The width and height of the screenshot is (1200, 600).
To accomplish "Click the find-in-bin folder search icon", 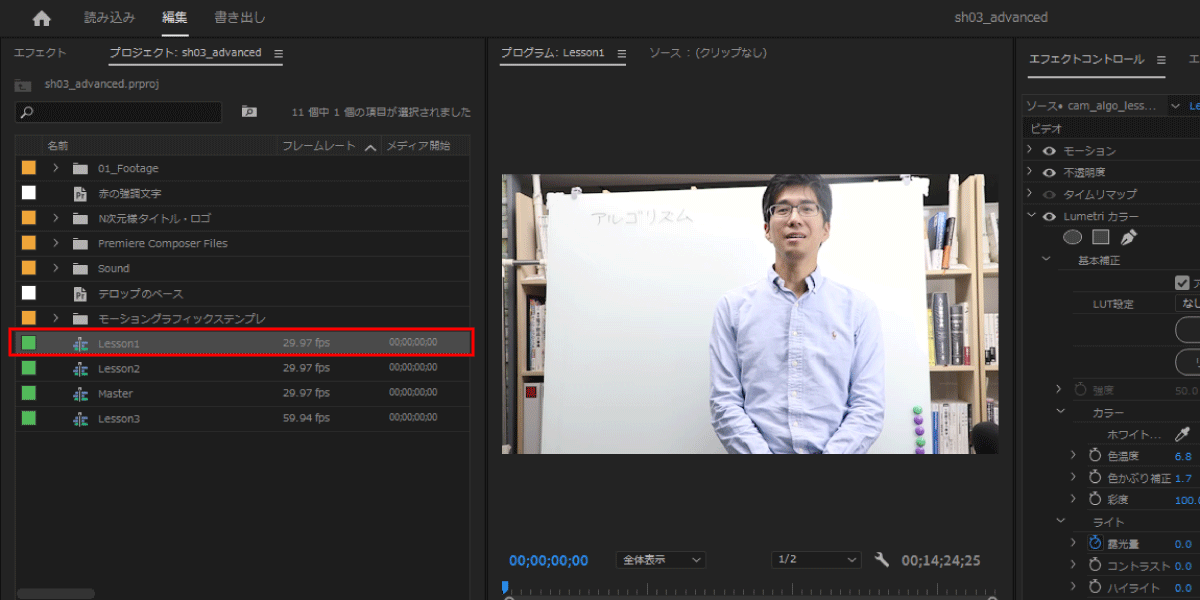I will pyautogui.click(x=249, y=112).
